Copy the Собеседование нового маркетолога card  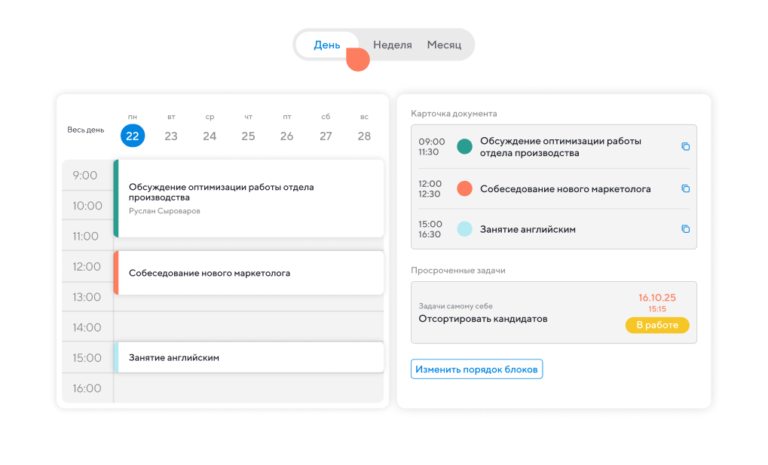685,189
